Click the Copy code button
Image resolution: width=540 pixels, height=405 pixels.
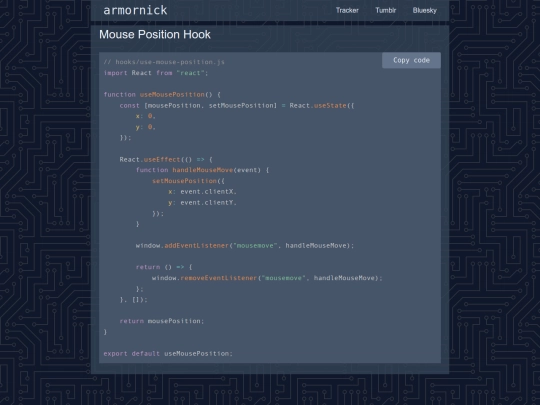click(411, 60)
